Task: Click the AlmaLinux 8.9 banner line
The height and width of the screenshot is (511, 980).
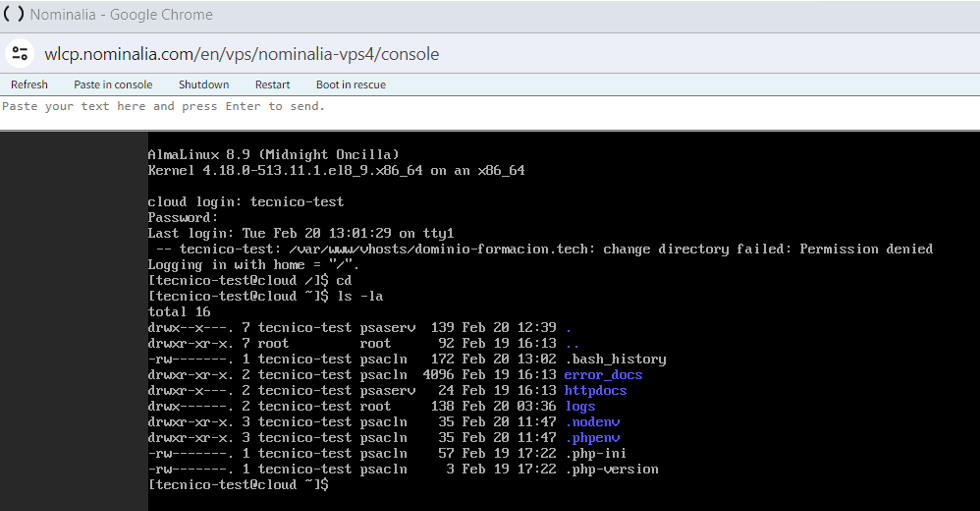Action: coord(273,155)
